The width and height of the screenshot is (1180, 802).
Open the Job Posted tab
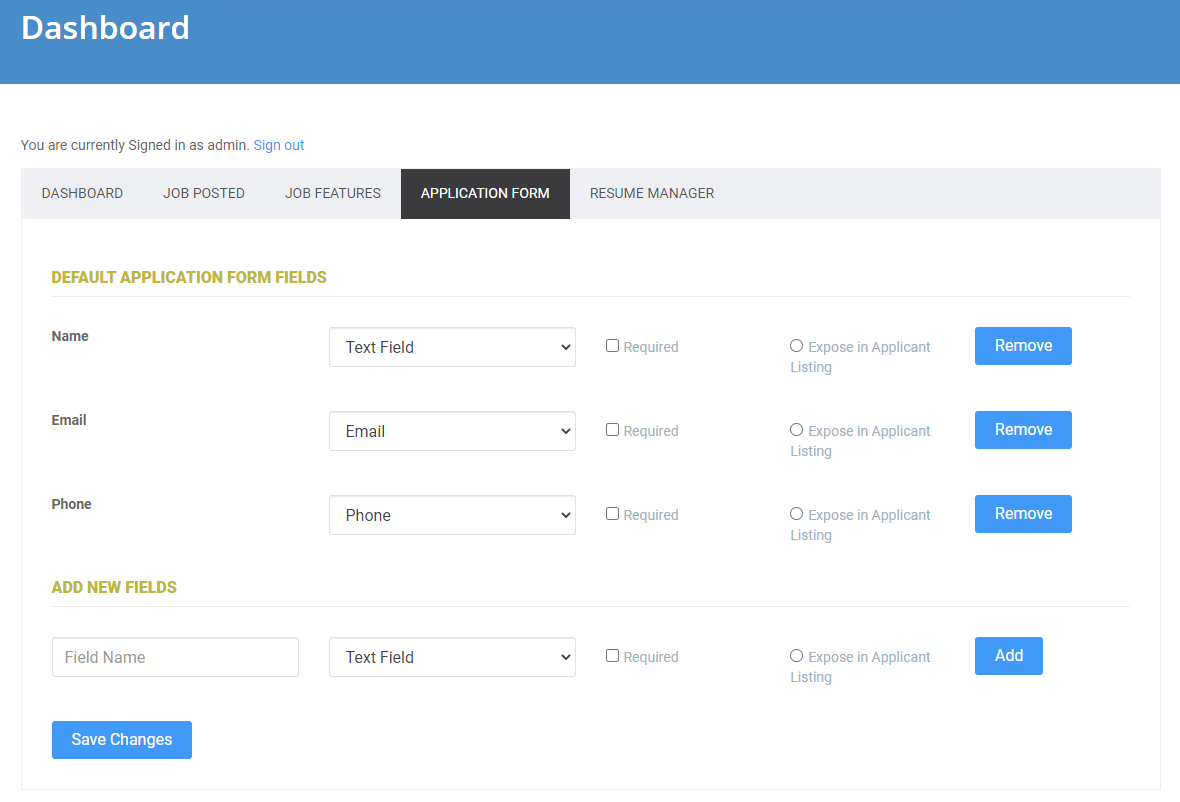(203, 193)
